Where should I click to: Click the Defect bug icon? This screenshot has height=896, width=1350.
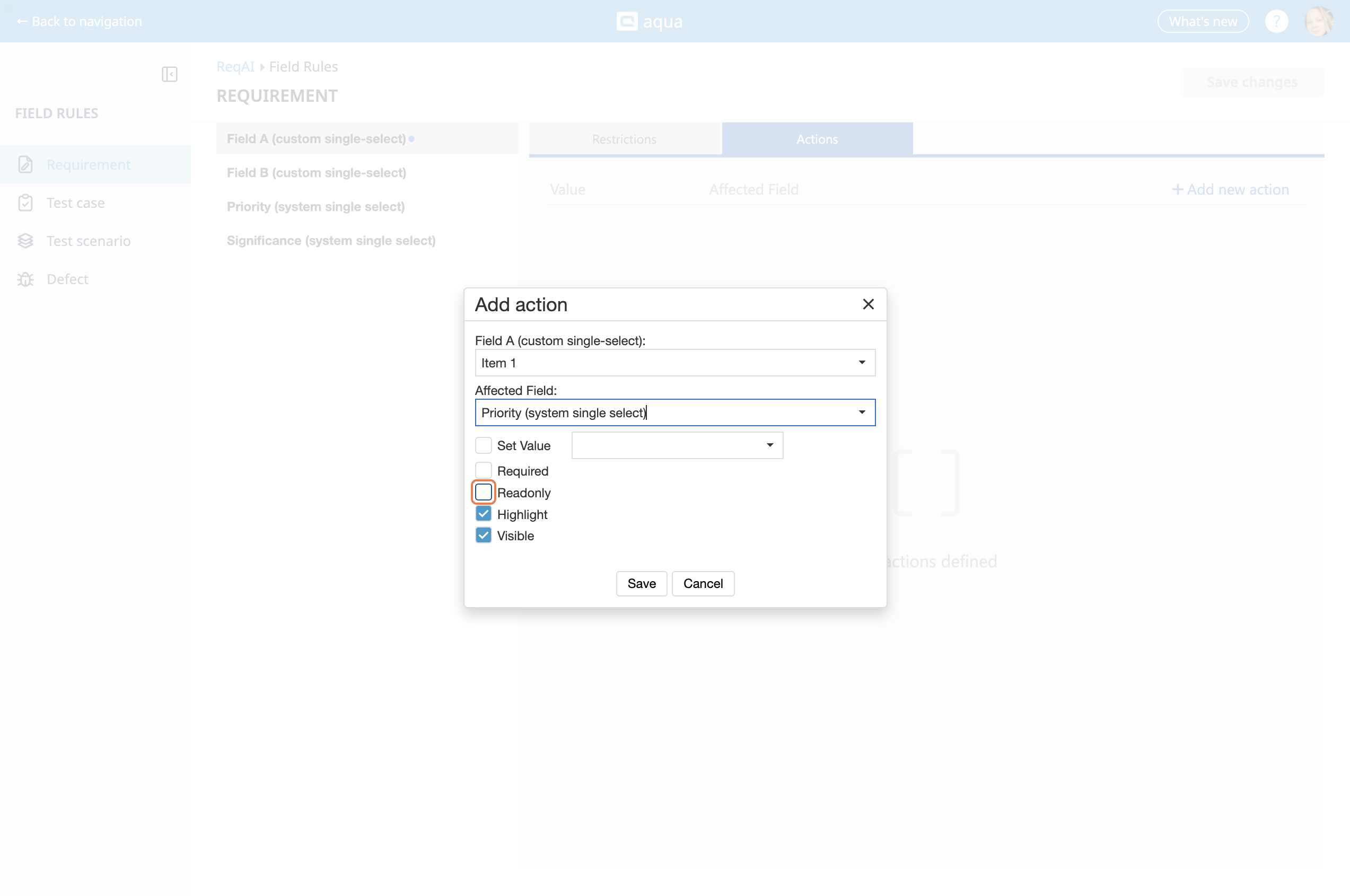coord(25,279)
